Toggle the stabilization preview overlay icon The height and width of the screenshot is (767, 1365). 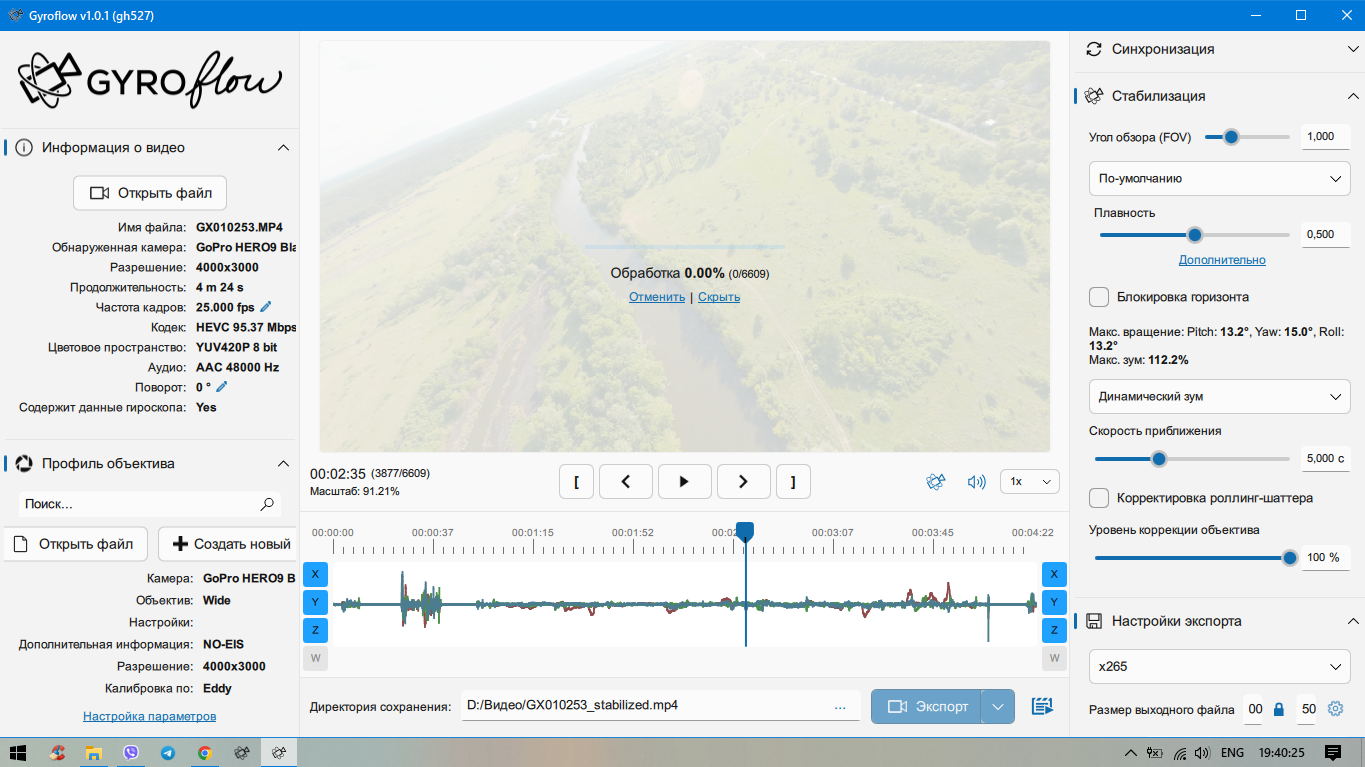(936, 481)
